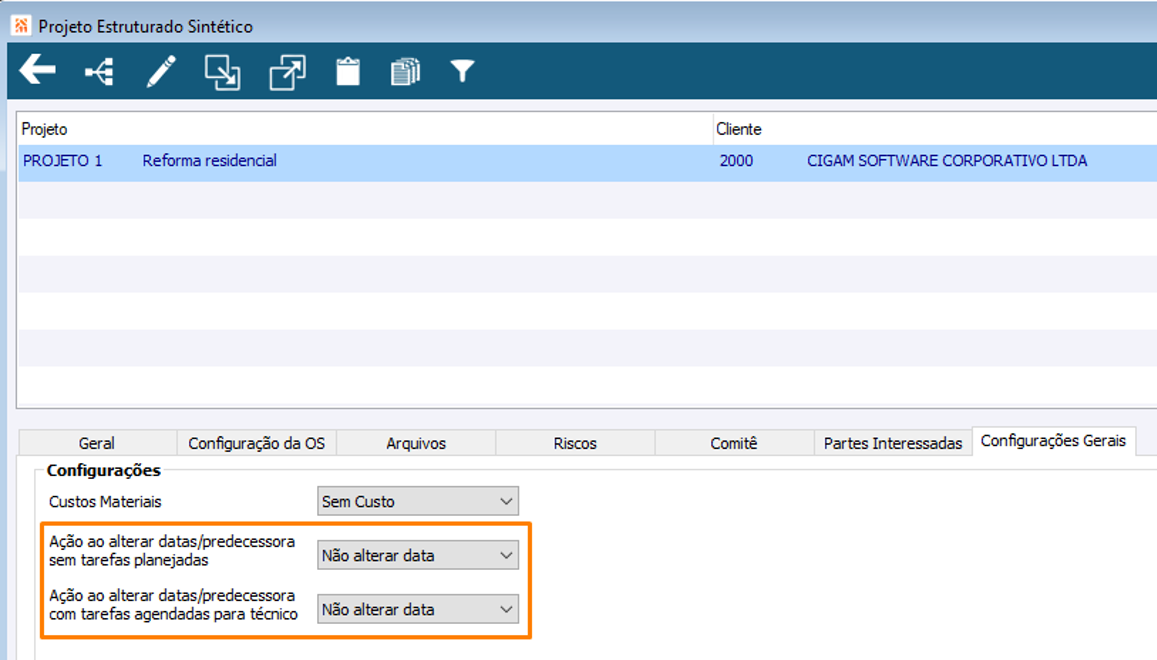Click the Projeto column header
1157x660 pixels.
pyautogui.click(x=44, y=128)
